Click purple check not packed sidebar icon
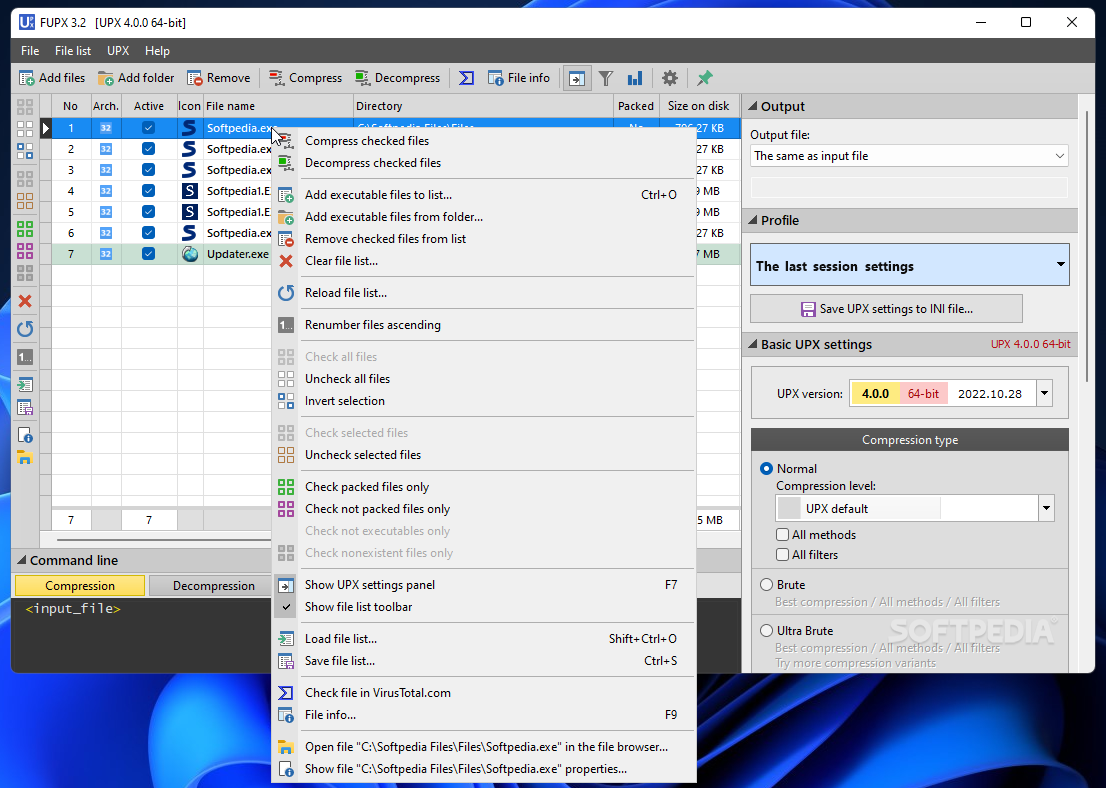The height and width of the screenshot is (788, 1106). coord(25,250)
